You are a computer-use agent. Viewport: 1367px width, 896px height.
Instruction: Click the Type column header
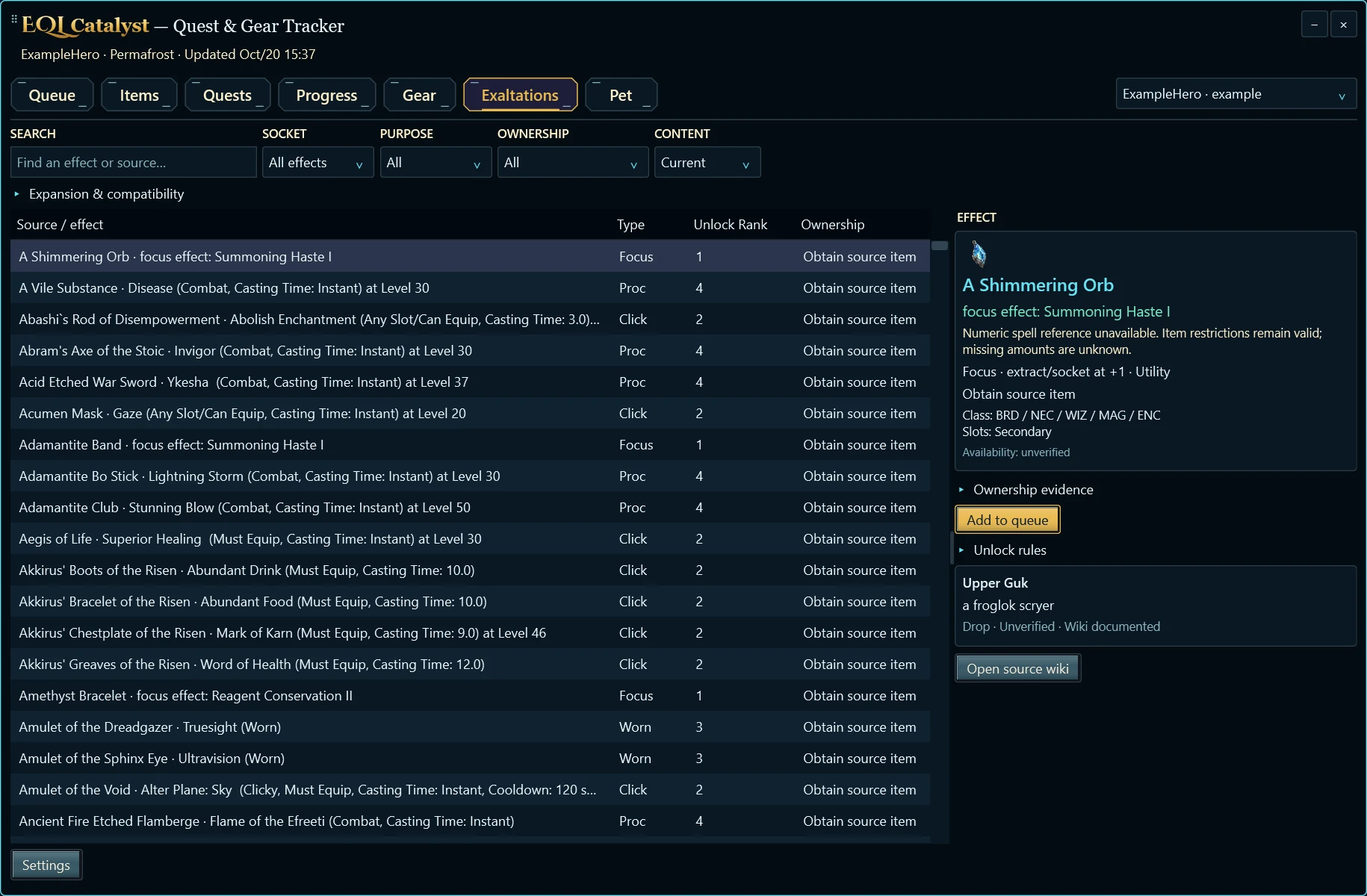(x=630, y=225)
